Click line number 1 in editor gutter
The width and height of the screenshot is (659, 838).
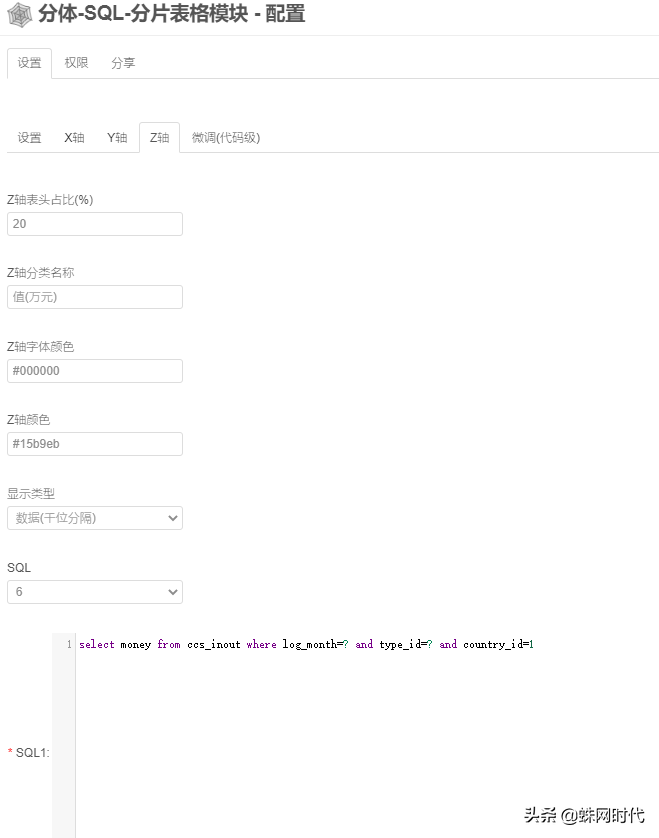point(69,645)
